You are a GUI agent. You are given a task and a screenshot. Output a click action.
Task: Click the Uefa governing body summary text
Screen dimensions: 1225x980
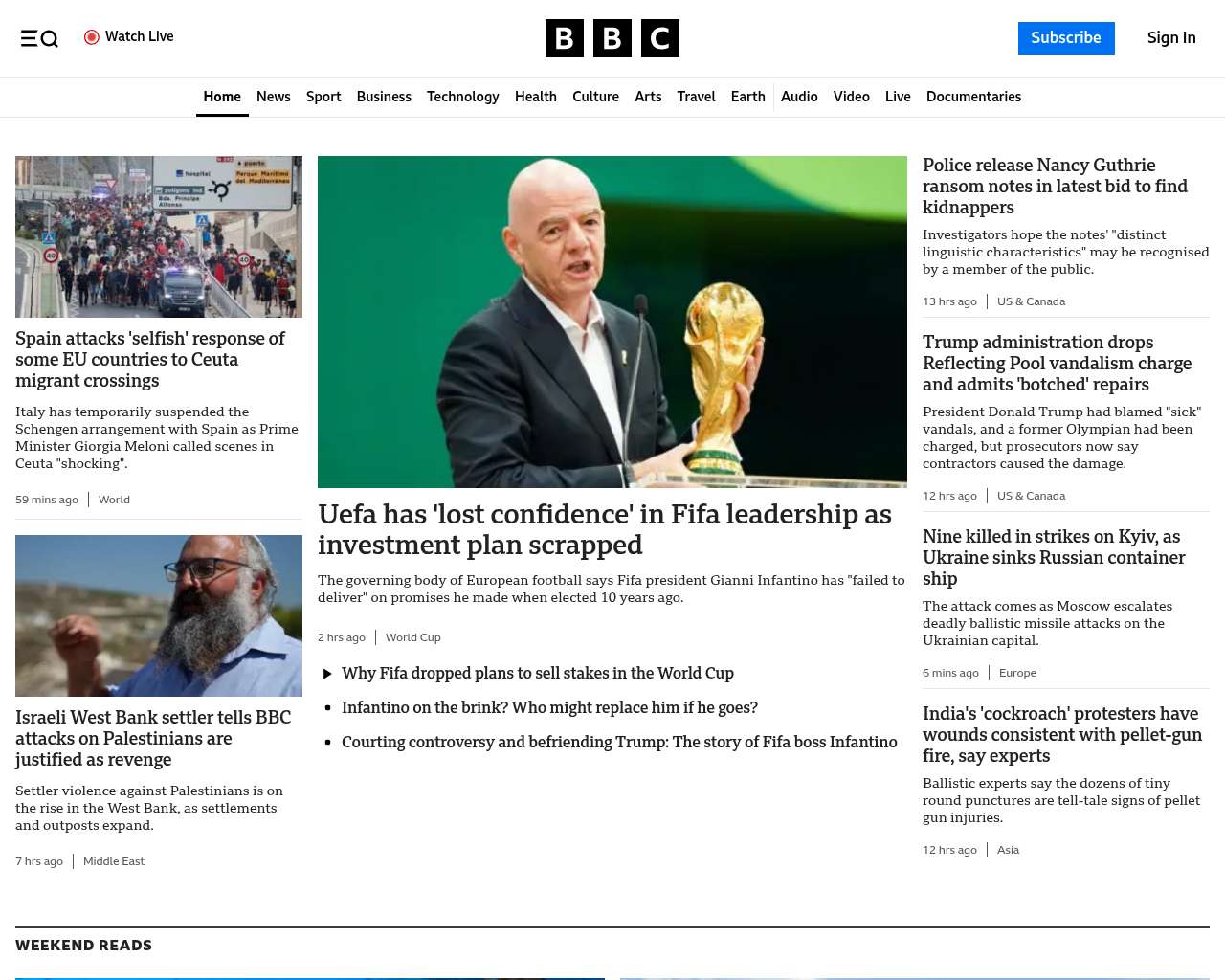coord(612,589)
